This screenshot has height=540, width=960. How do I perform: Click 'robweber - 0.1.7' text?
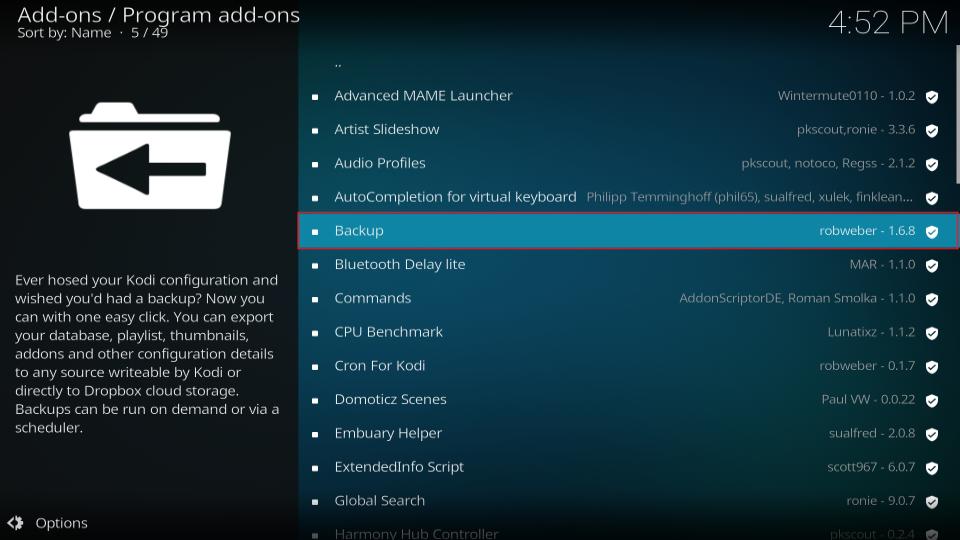(x=867, y=366)
